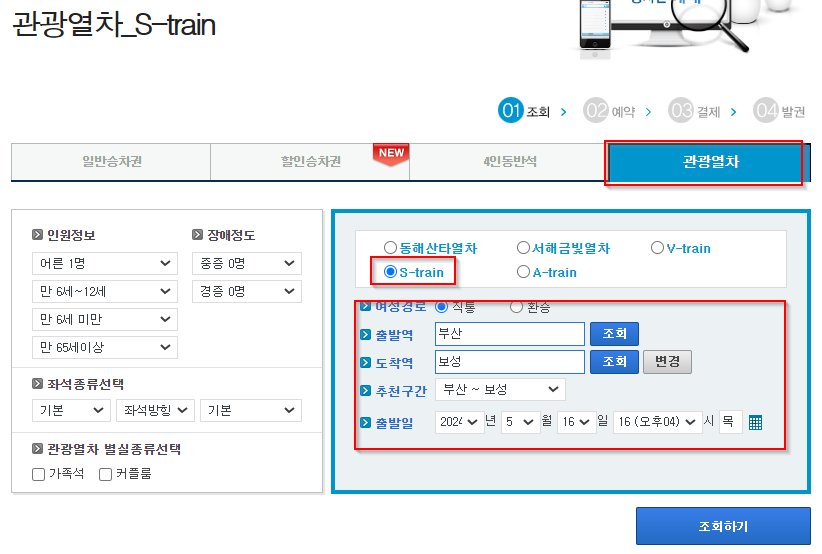Switch to the 할인승차권 tab
Image resolution: width=822 pixels, height=554 pixels.
[310, 162]
